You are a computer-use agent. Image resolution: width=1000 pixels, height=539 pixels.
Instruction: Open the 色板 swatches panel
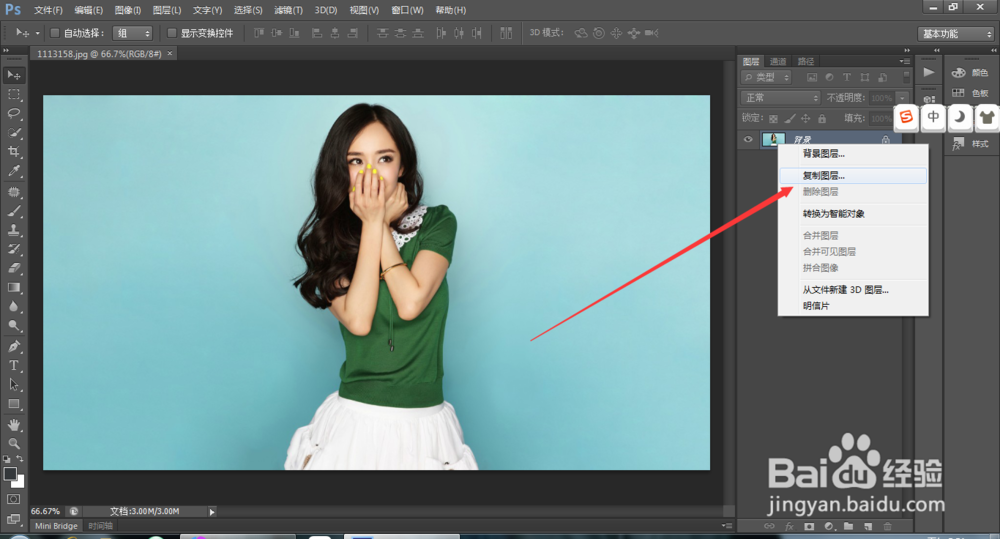(x=970, y=93)
